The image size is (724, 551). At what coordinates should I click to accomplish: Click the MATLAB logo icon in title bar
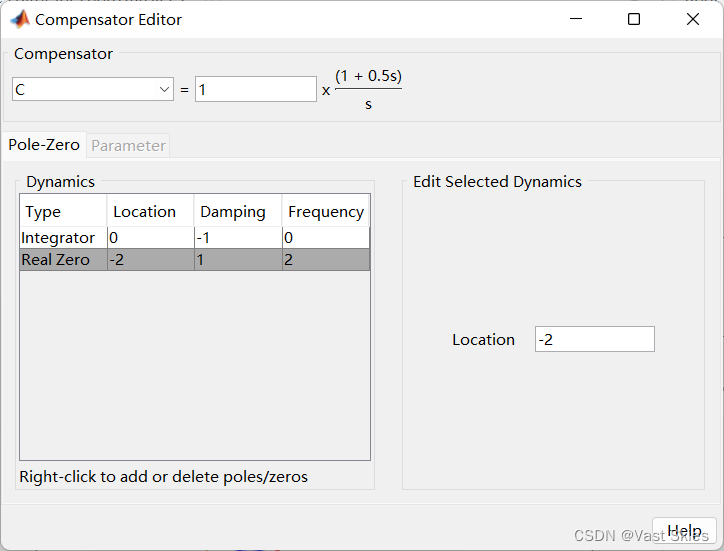20,19
